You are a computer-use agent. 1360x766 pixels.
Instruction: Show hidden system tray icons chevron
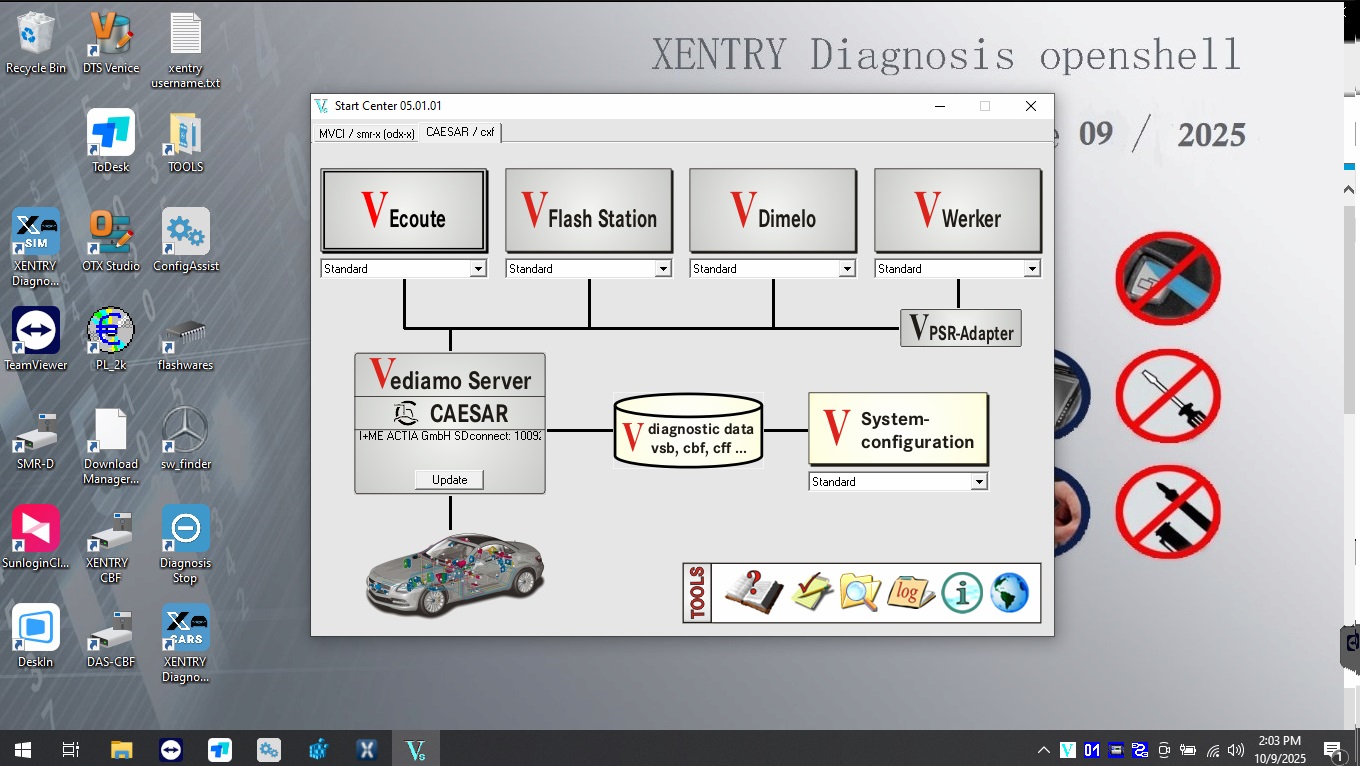click(1043, 749)
